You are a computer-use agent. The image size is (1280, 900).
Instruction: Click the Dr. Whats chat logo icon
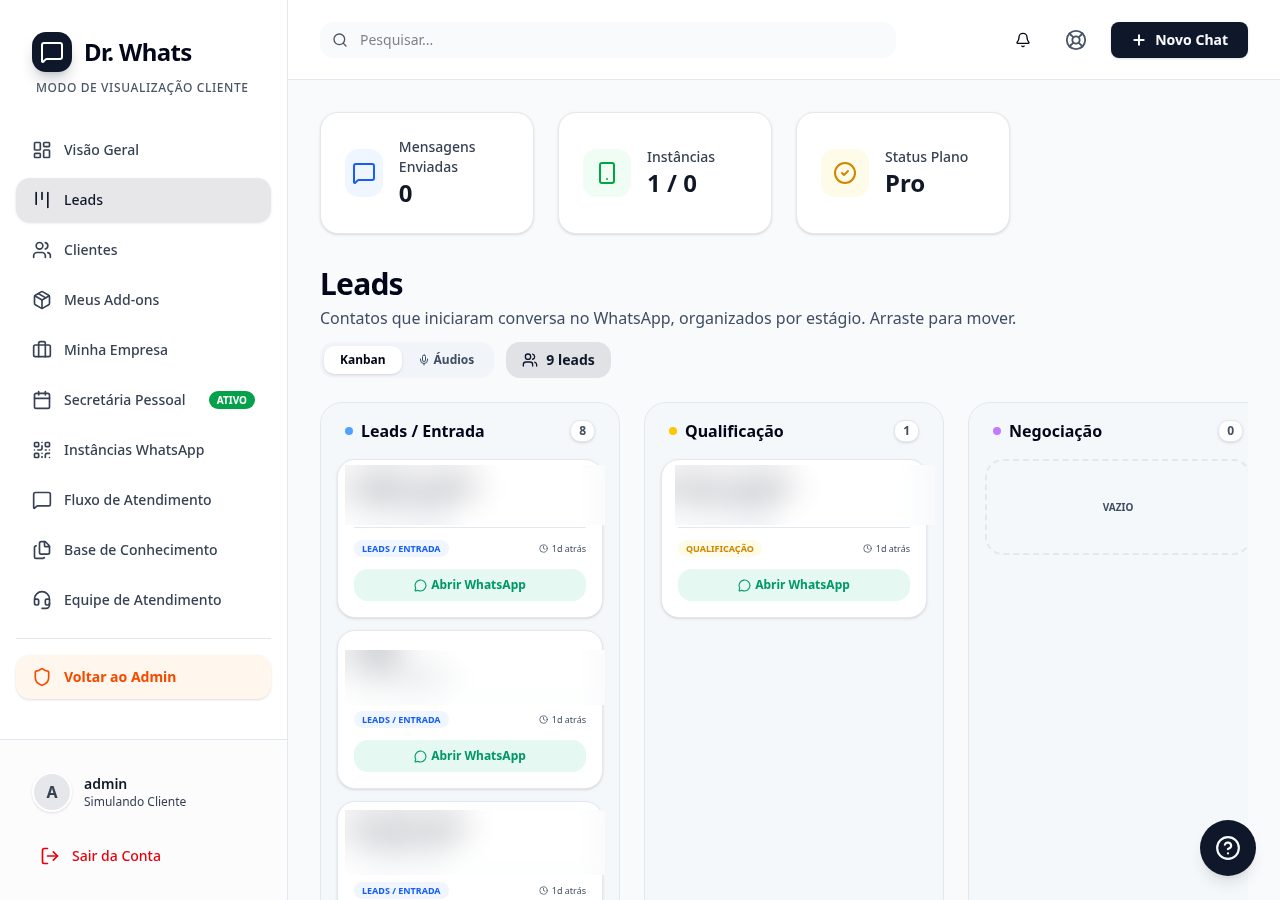pyautogui.click(x=52, y=52)
